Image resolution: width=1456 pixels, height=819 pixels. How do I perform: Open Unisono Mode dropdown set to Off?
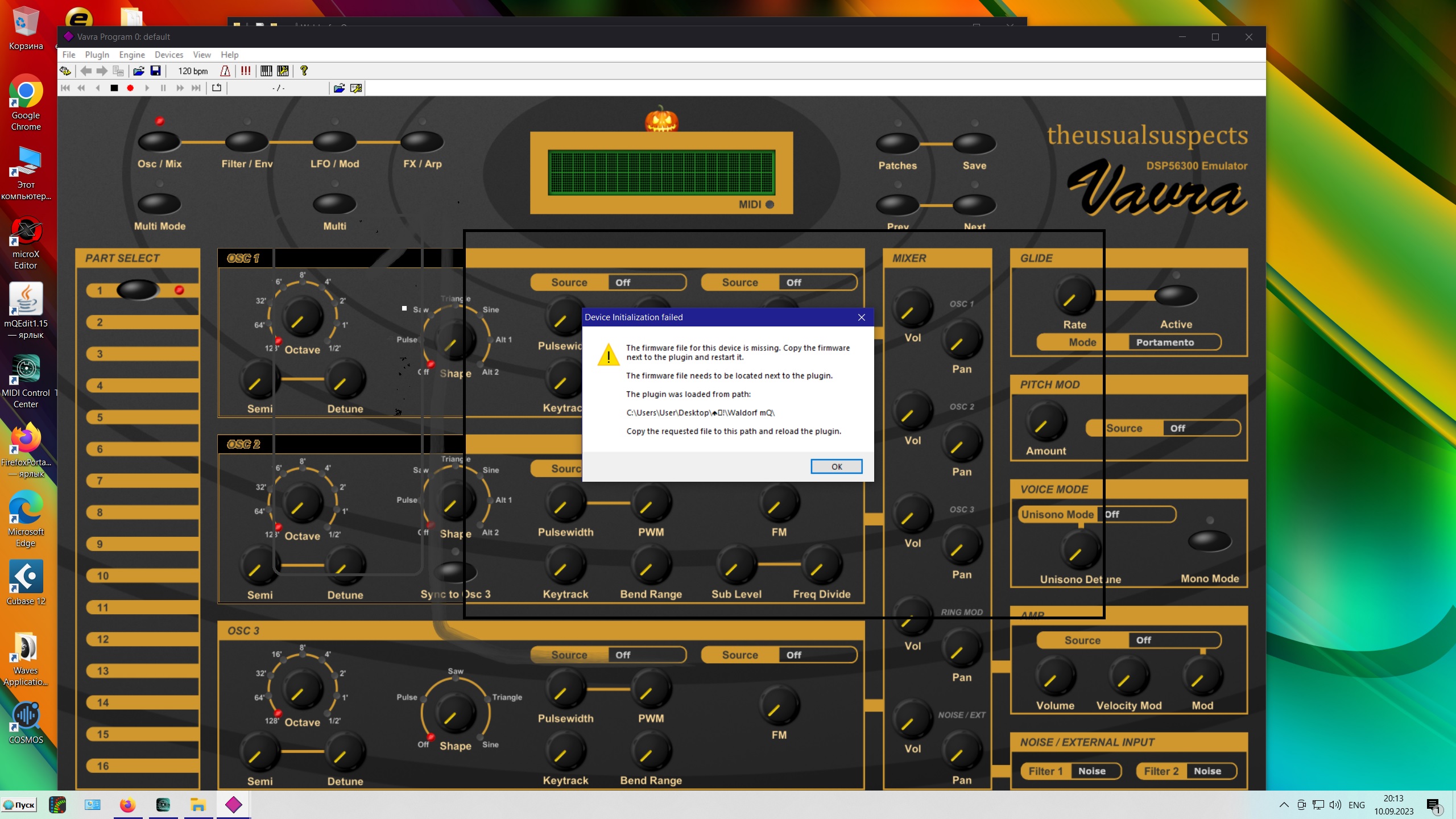1137,514
